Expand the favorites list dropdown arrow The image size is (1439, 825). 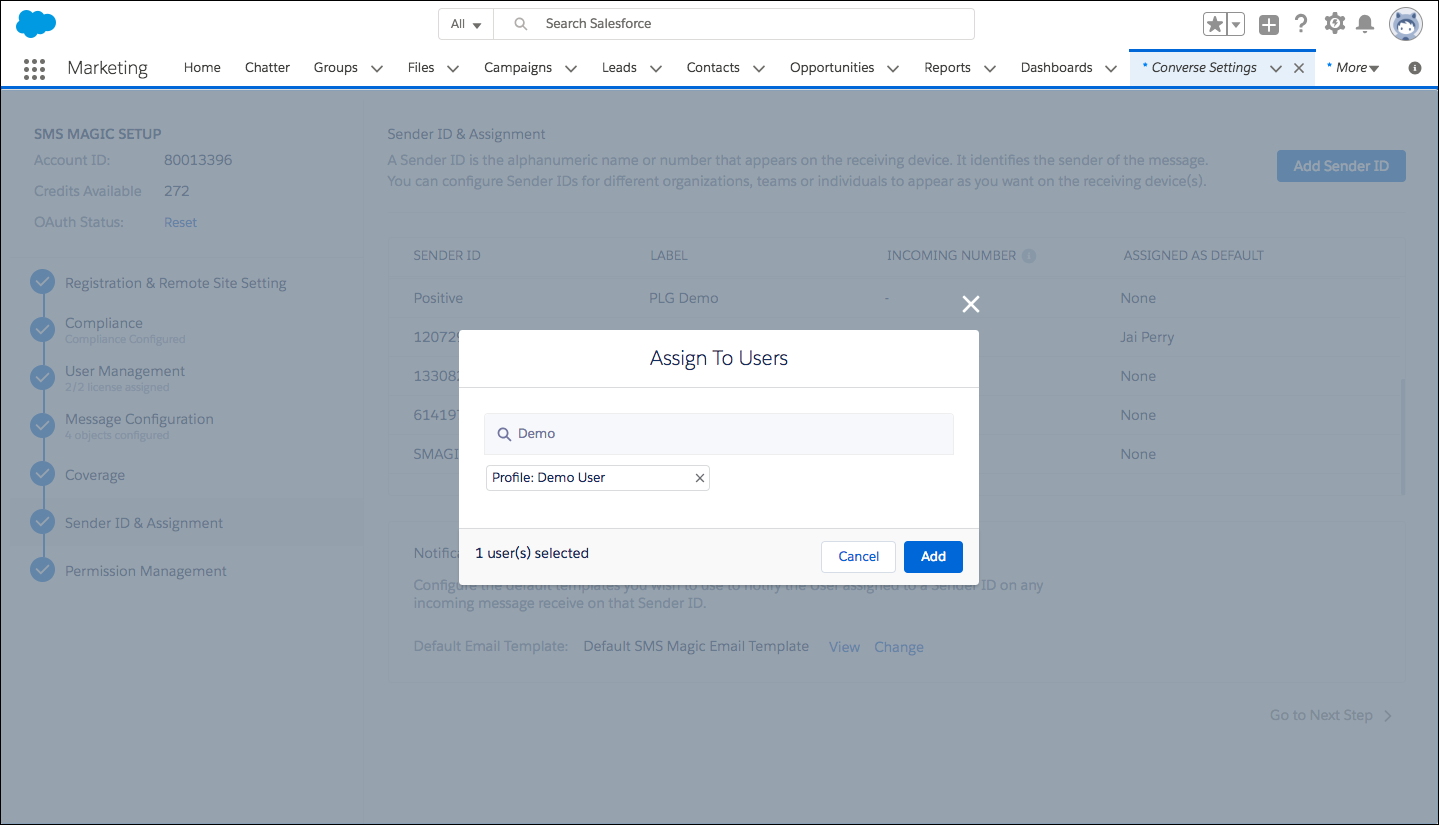point(1236,24)
